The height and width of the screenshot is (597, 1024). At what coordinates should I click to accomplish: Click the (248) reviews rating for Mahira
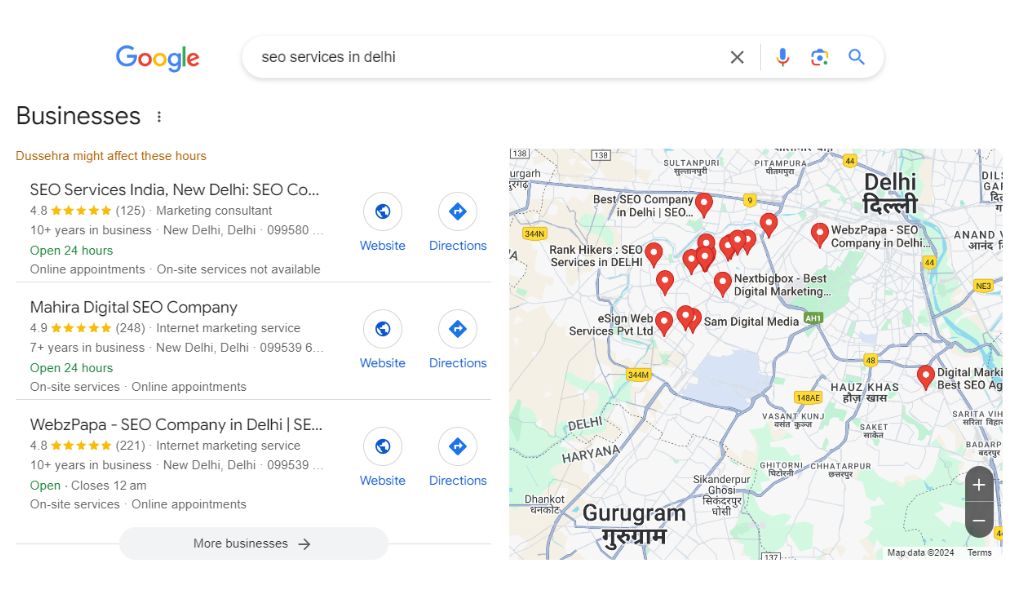coord(130,328)
